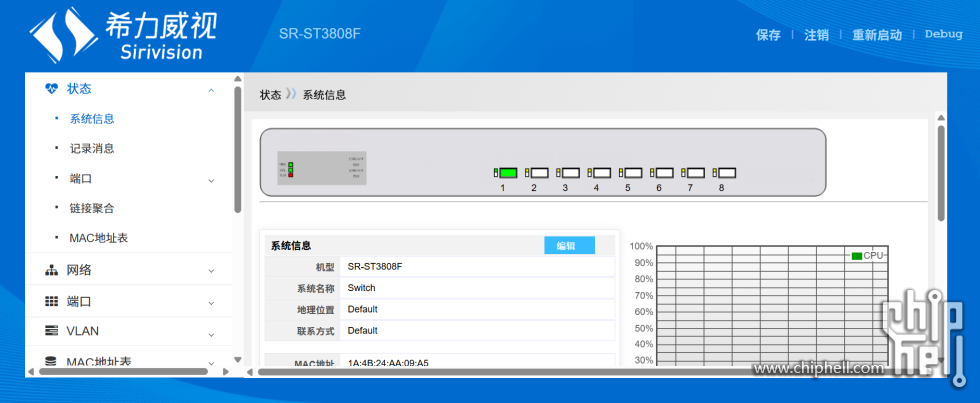Select MAC地址表 under 状态
Viewport: 980px width, 403px height.
(98, 239)
